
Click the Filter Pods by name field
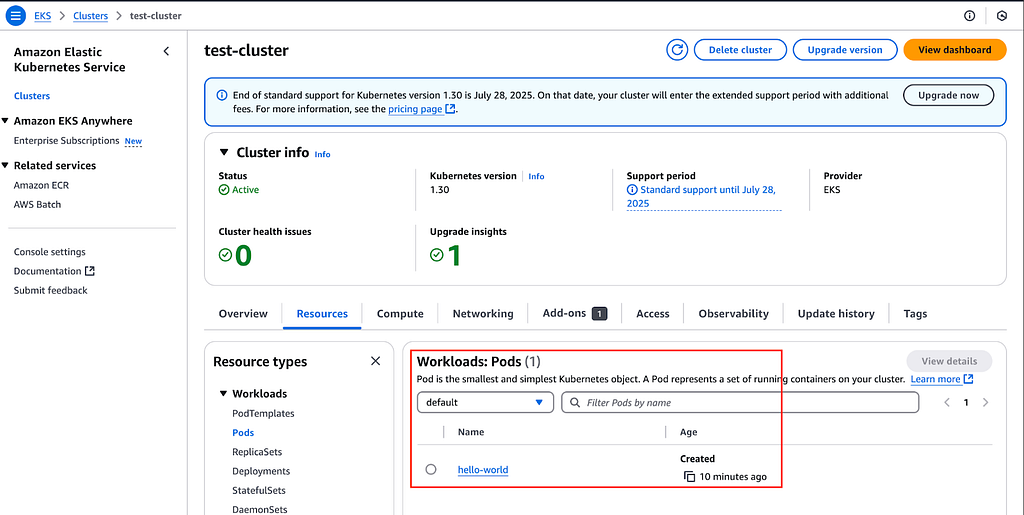[x=740, y=403]
